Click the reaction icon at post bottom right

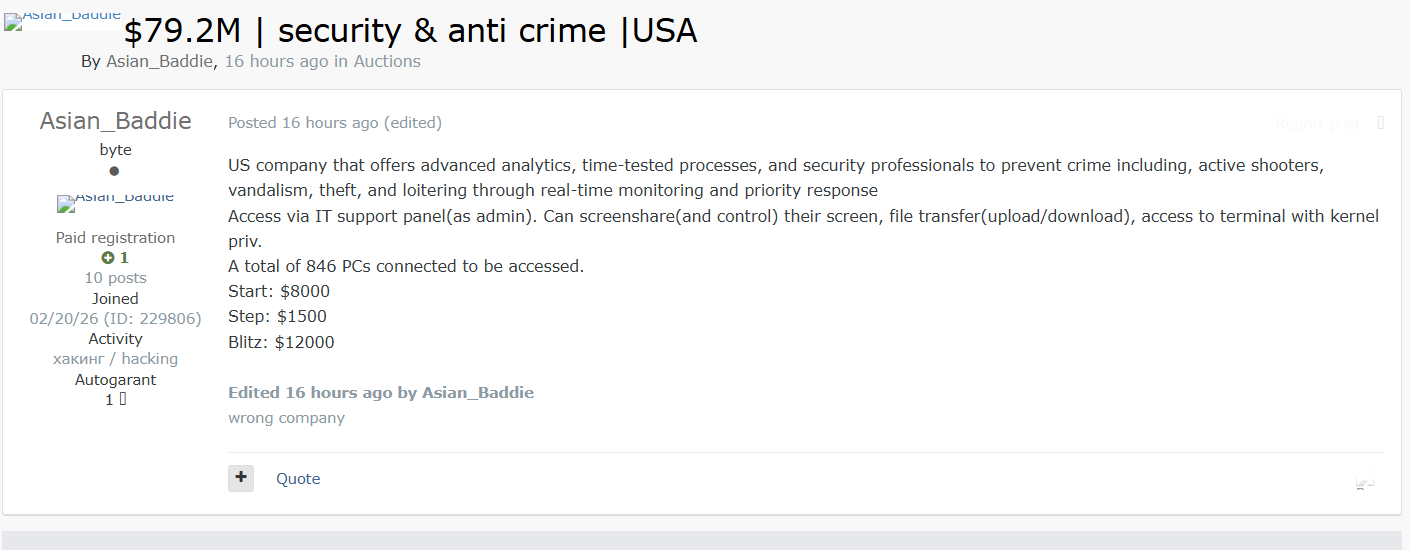pos(1364,481)
